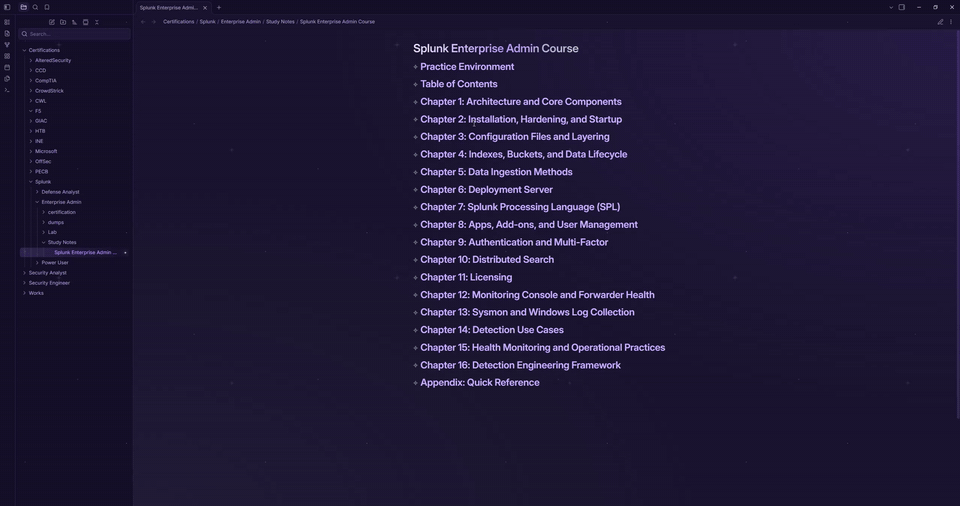Viewport: 960px width, 506px height.
Task: Toggle the left sidebar collapse icon
Action: click(x=7, y=7)
